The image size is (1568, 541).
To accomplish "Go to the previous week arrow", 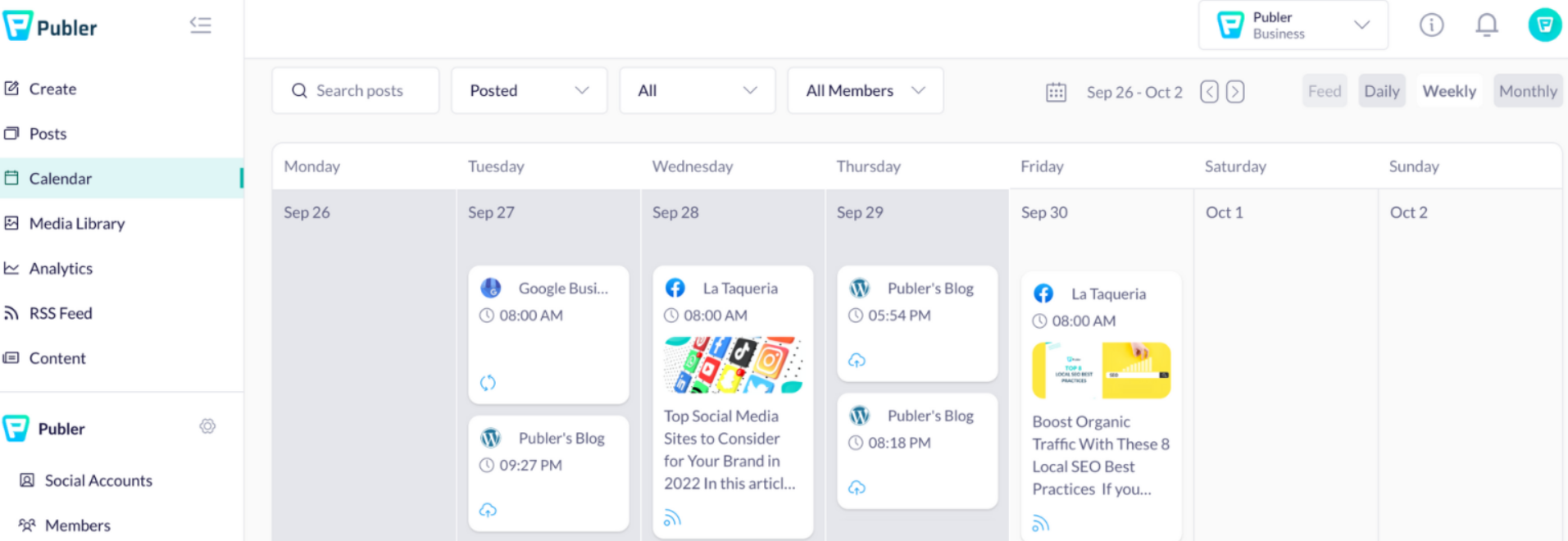I will [x=1209, y=92].
